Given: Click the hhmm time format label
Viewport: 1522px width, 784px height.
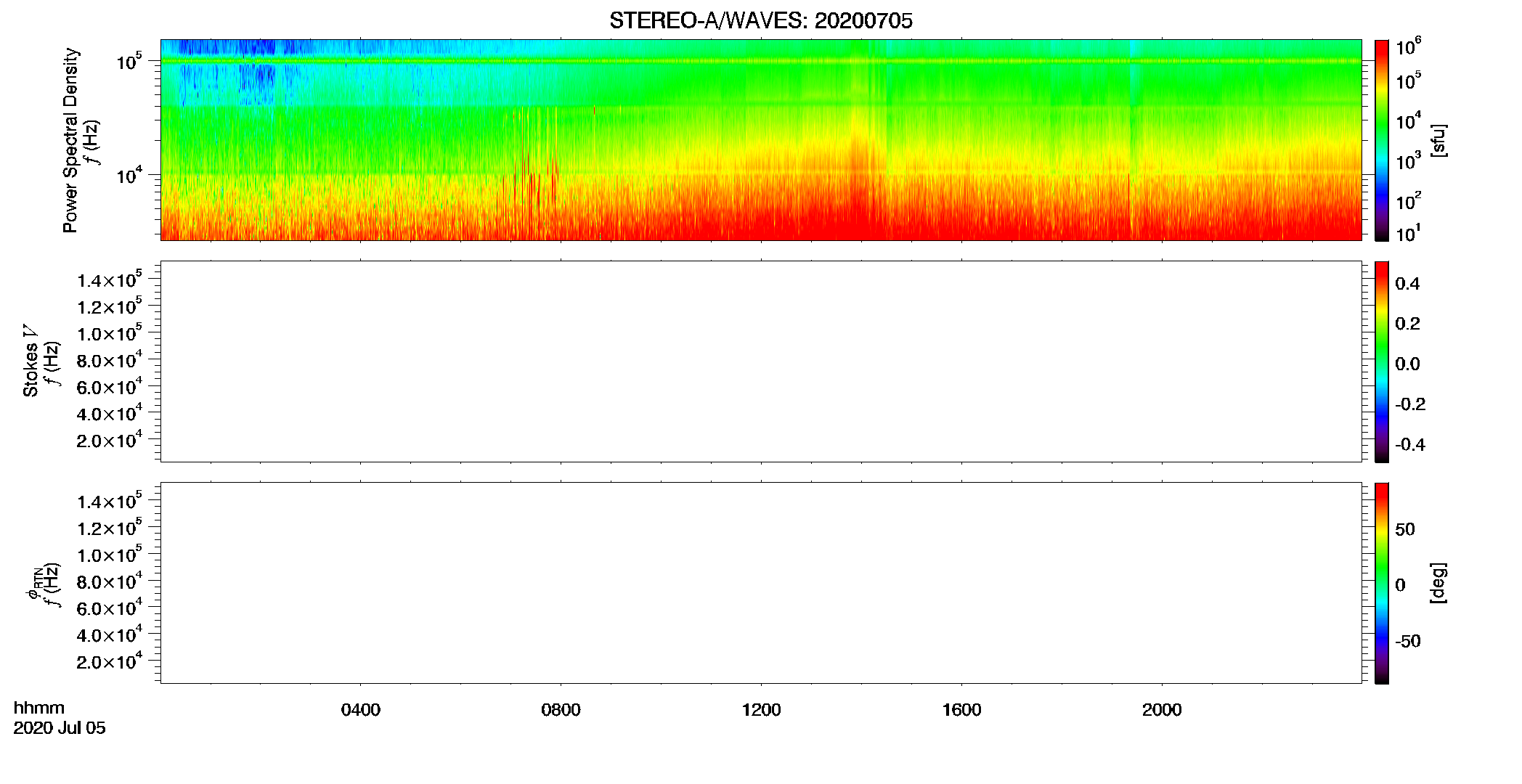Looking at the screenshot, I should [39, 708].
